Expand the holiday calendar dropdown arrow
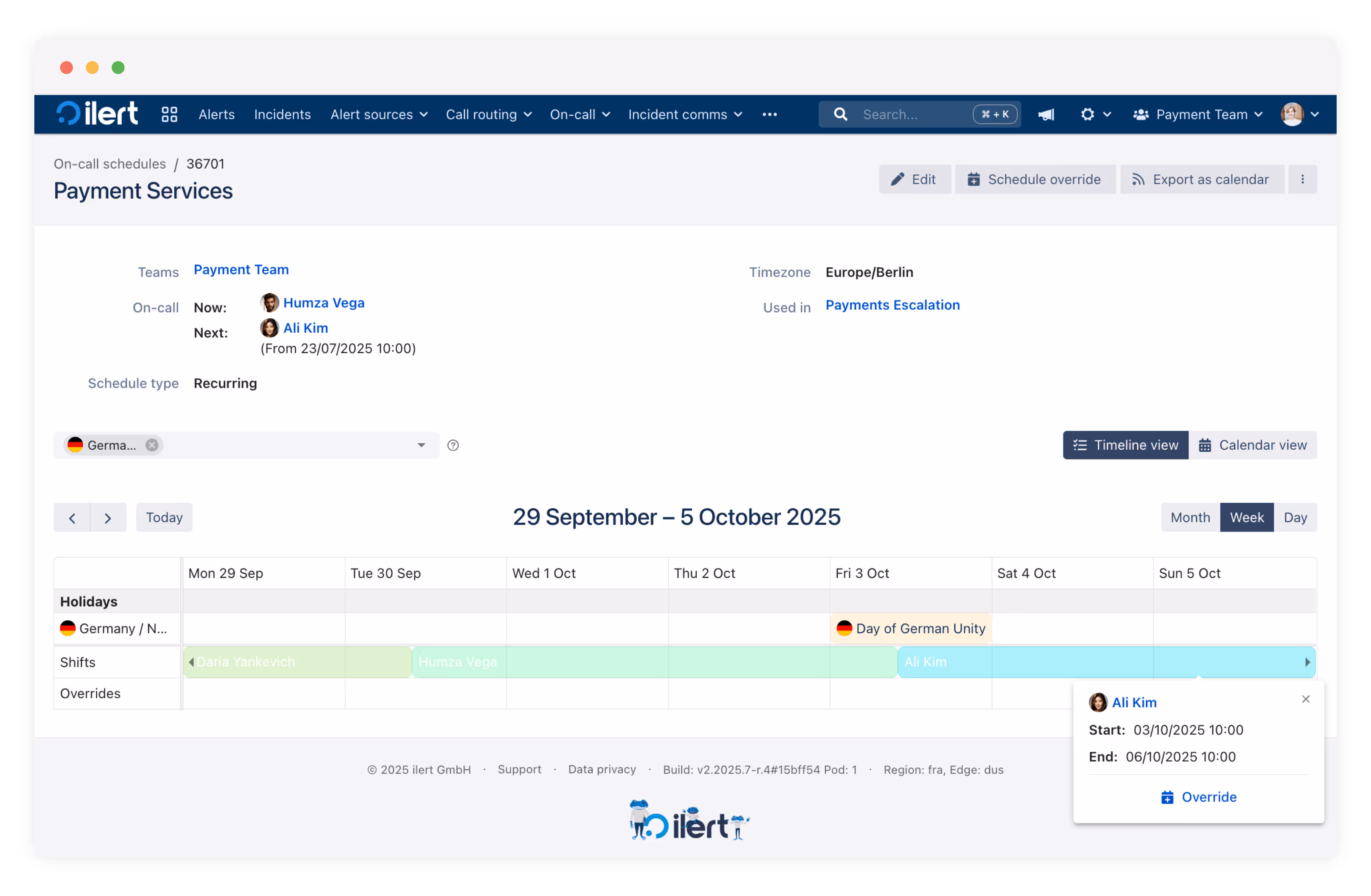The image size is (1371, 896). coord(421,445)
